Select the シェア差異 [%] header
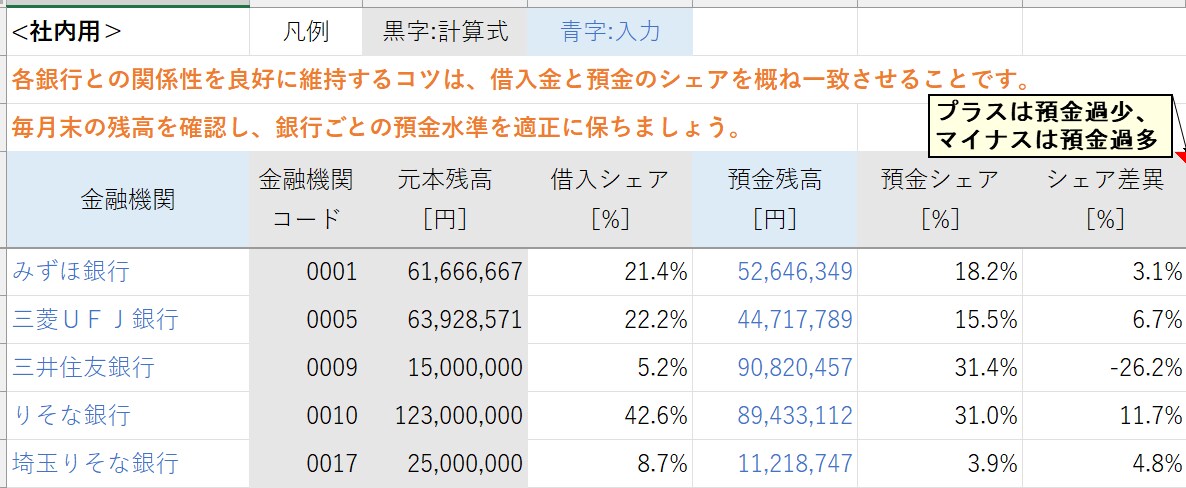 pyautogui.click(x=1104, y=199)
